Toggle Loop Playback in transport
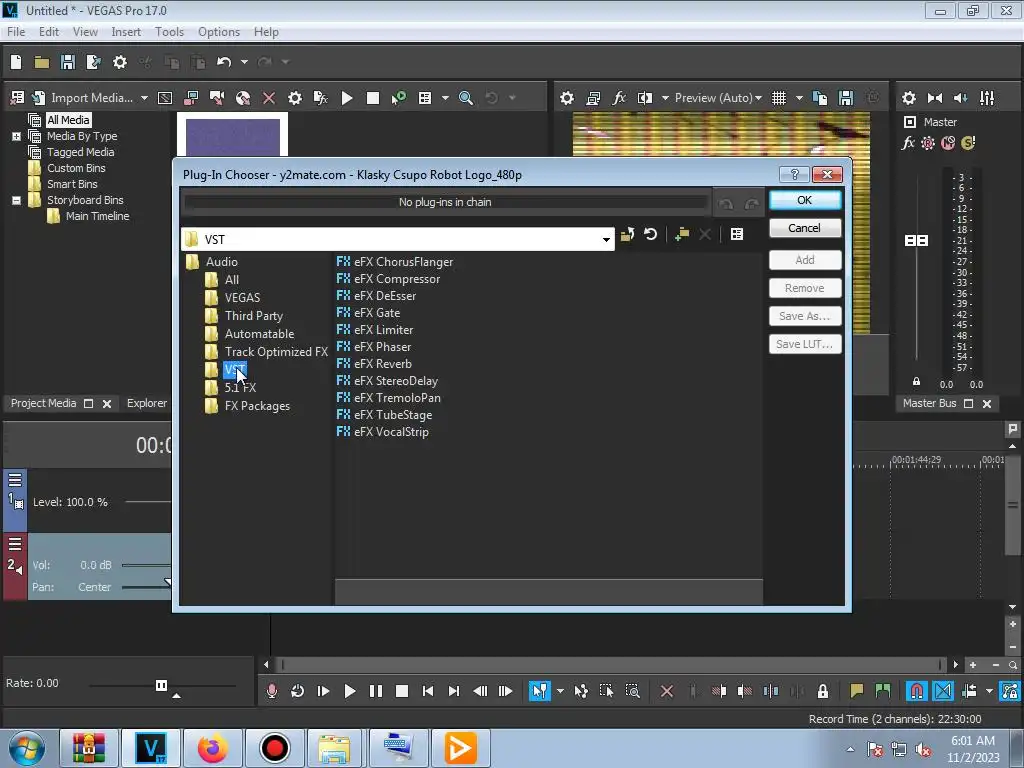This screenshot has height=768, width=1024. (x=298, y=691)
